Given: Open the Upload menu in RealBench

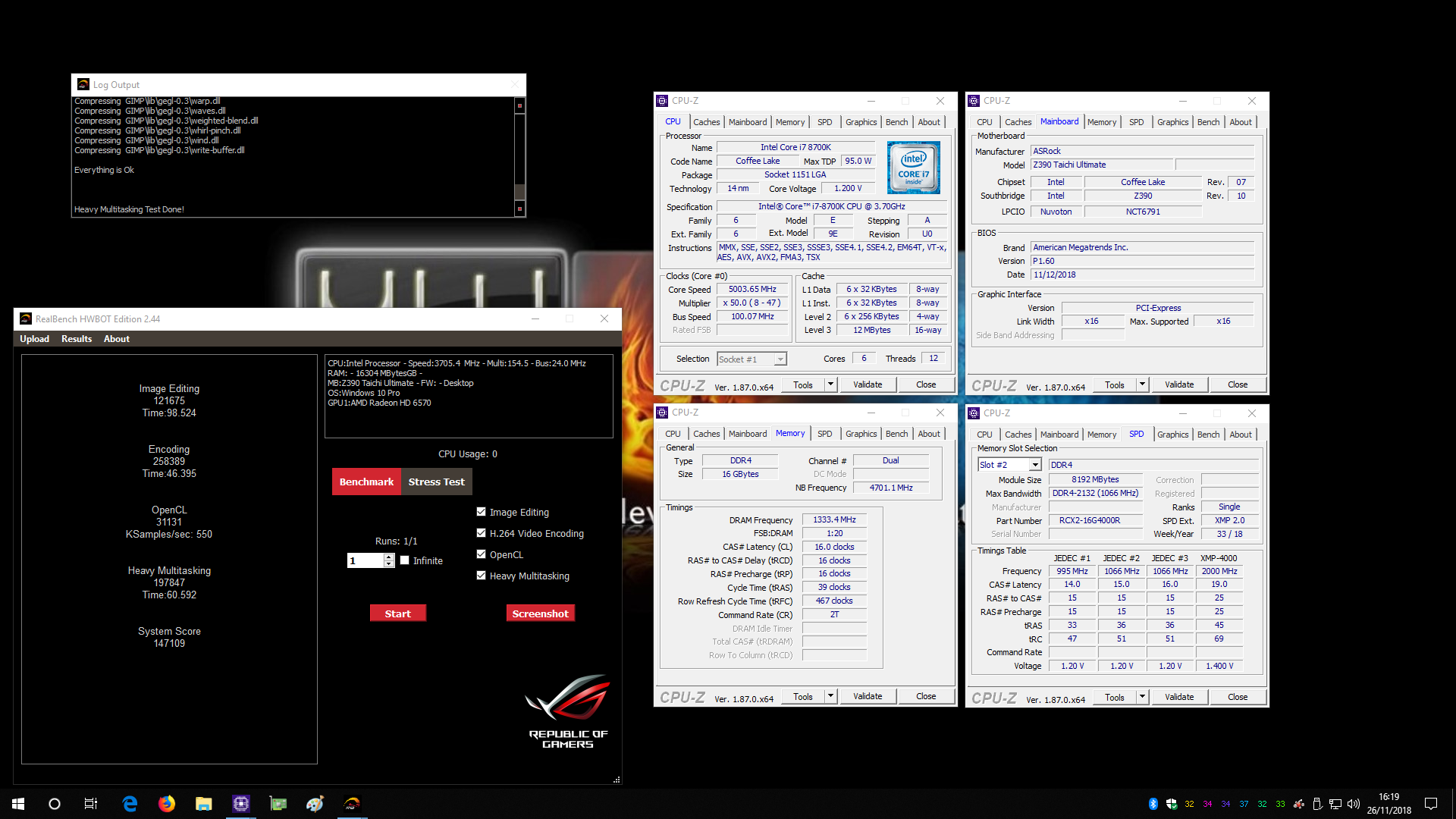Looking at the screenshot, I should click(34, 339).
